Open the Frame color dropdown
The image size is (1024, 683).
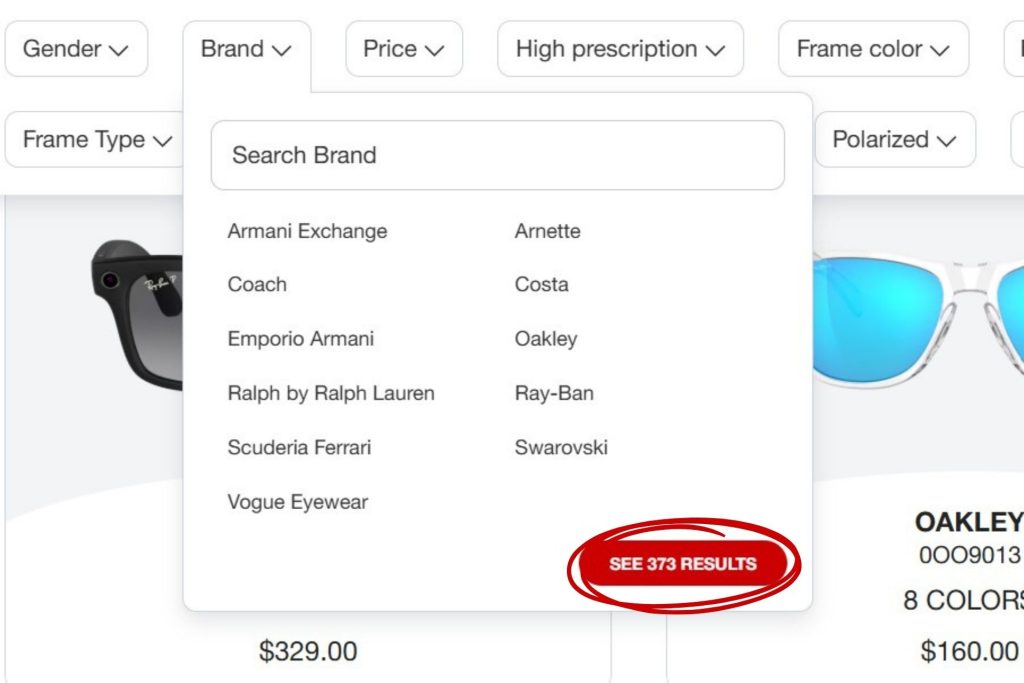click(x=872, y=48)
